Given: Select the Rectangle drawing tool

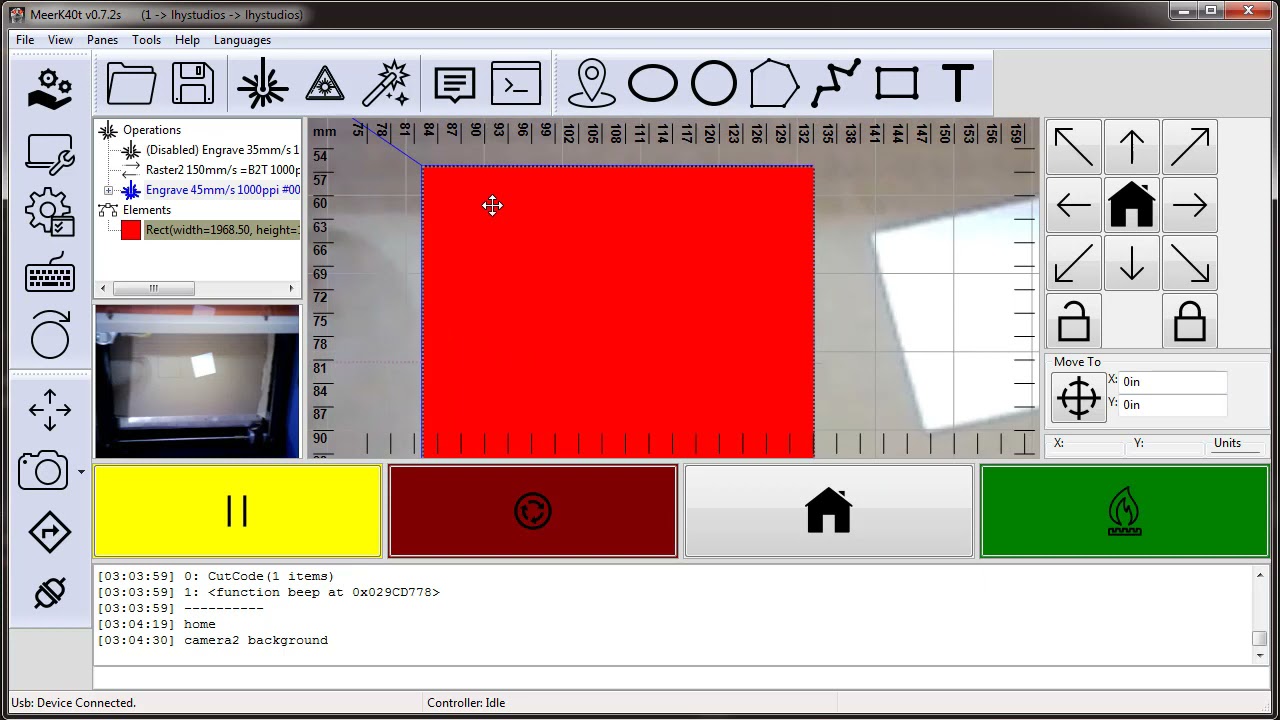Looking at the screenshot, I should pyautogui.click(x=897, y=84).
